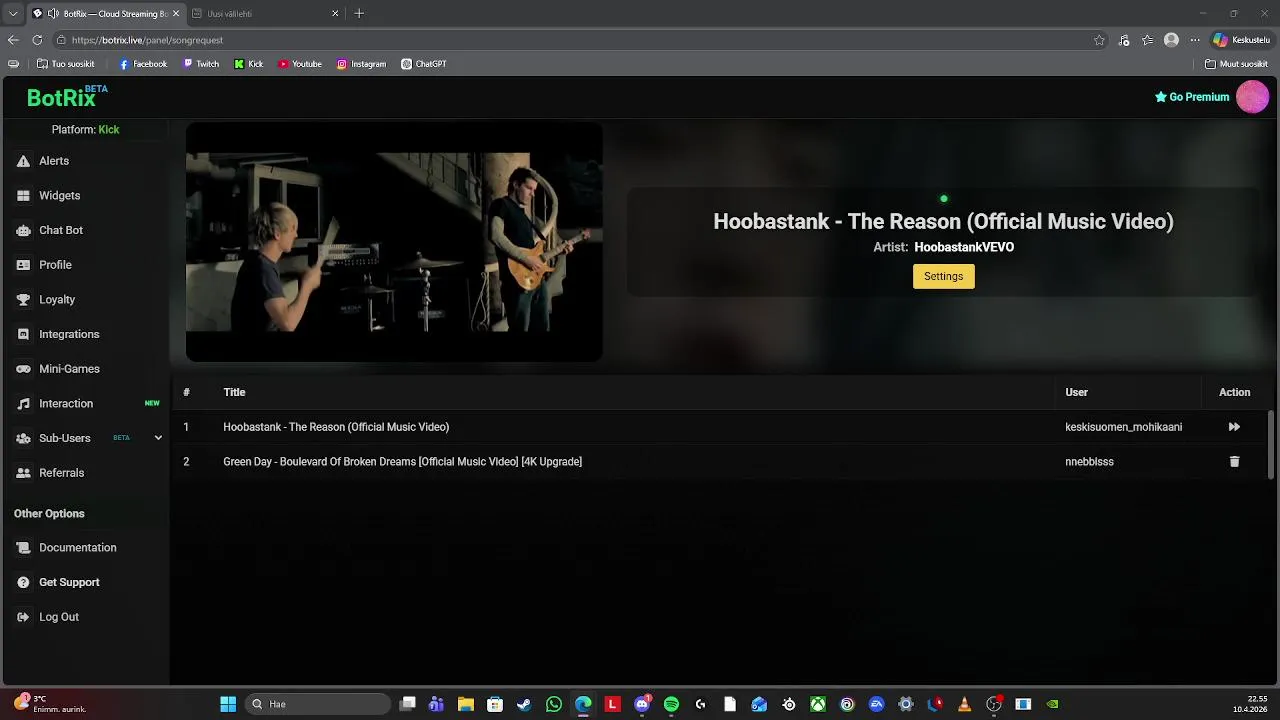The height and width of the screenshot is (720, 1280).
Task: Open VLC media player from taskbar
Action: click(x=965, y=705)
